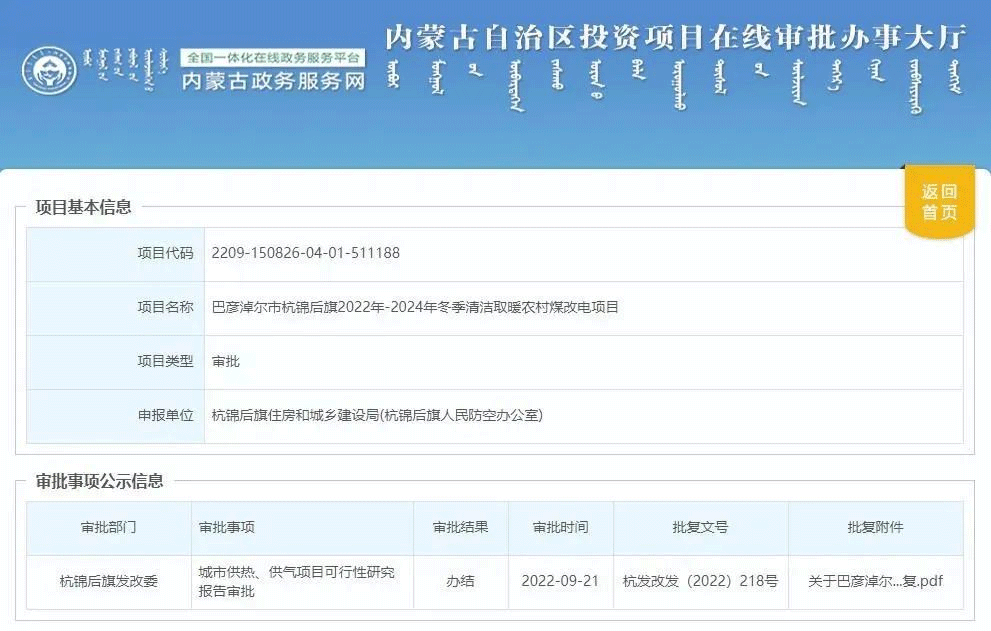The width and height of the screenshot is (991, 631).
Task: Click the Mongolian script beside the emblem
Action: tap(123, 71)
